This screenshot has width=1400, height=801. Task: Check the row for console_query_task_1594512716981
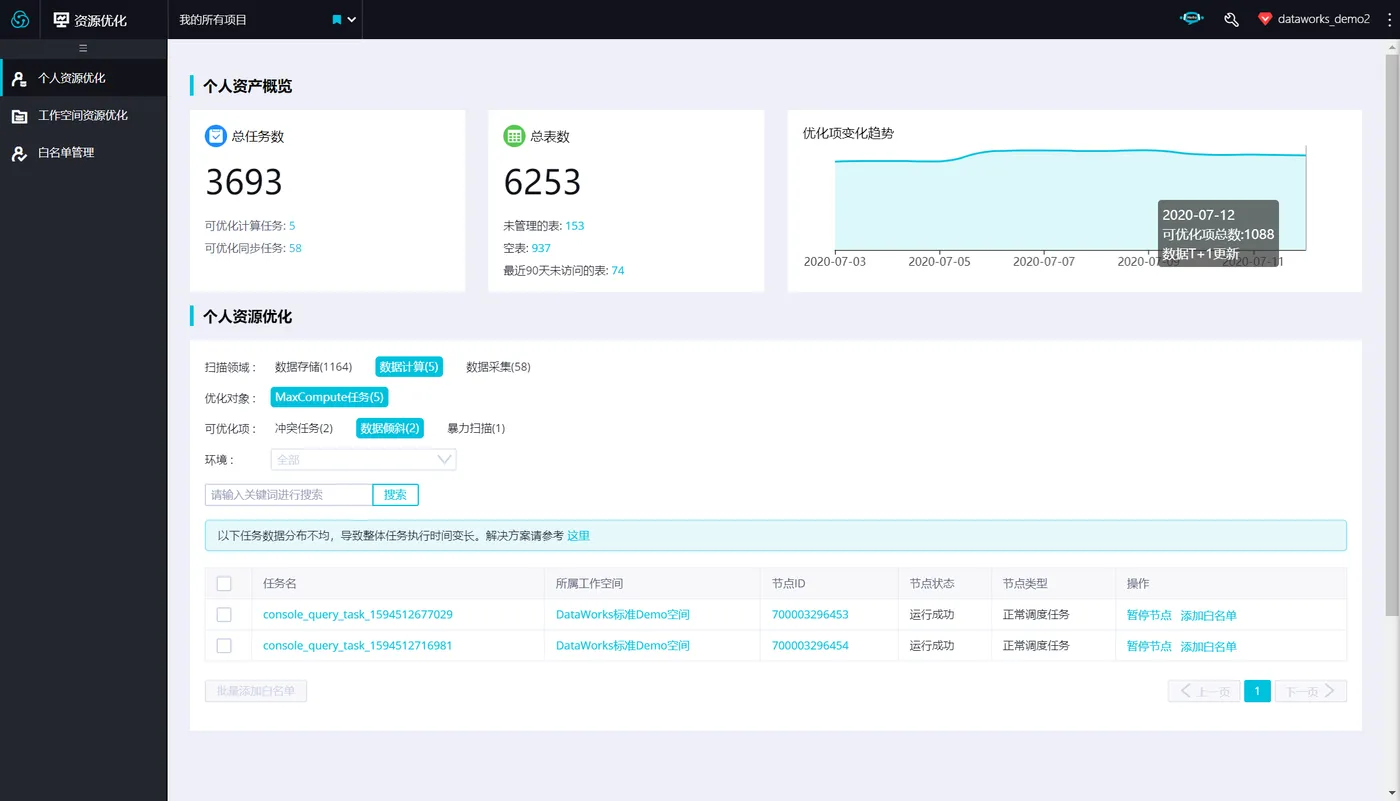(224, 646)
